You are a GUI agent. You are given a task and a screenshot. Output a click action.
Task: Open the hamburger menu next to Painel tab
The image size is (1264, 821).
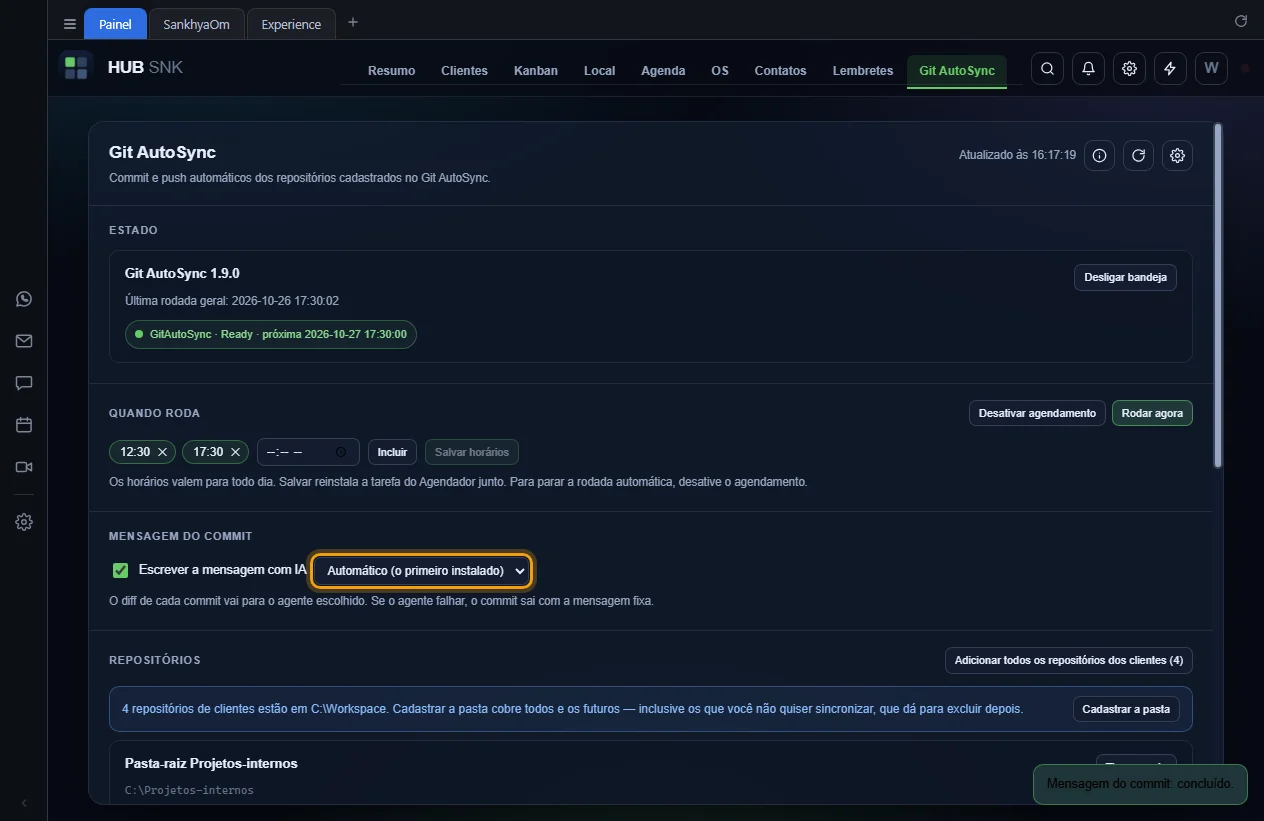pos(69,24)
